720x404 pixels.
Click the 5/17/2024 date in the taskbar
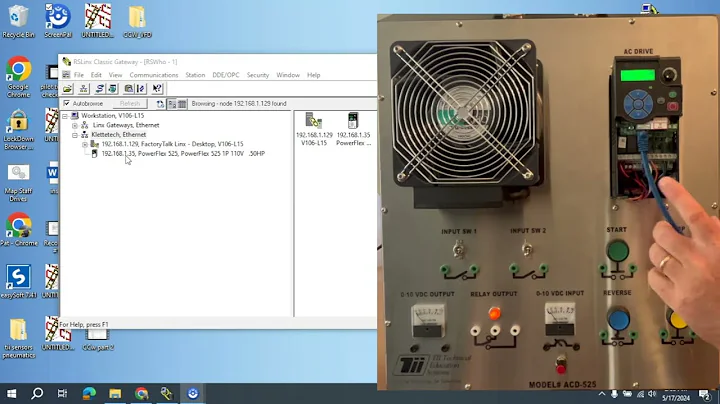tap(676, 398)
